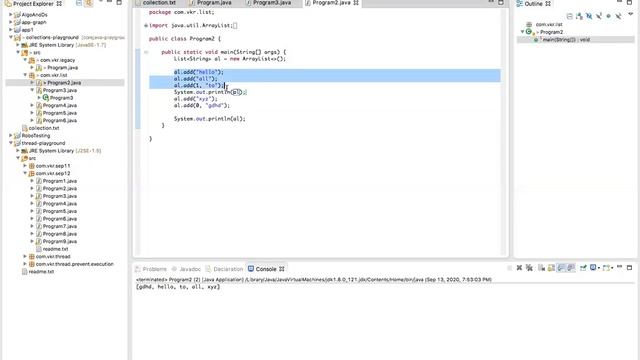Viewport: 640px width, 360px height.
Task: Expand the RoboTesting project
Action: [x=10, y=136]
